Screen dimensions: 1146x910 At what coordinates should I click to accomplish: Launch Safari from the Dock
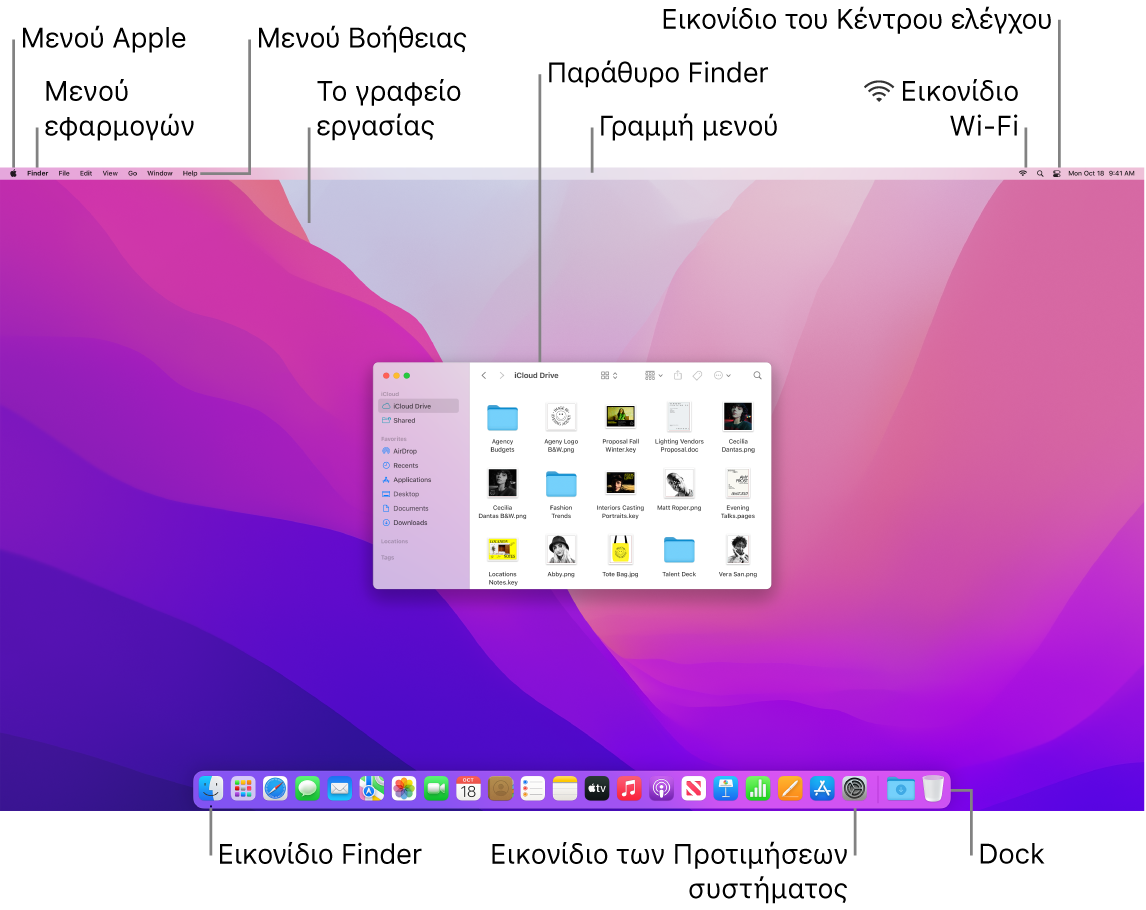click(273, 789)
